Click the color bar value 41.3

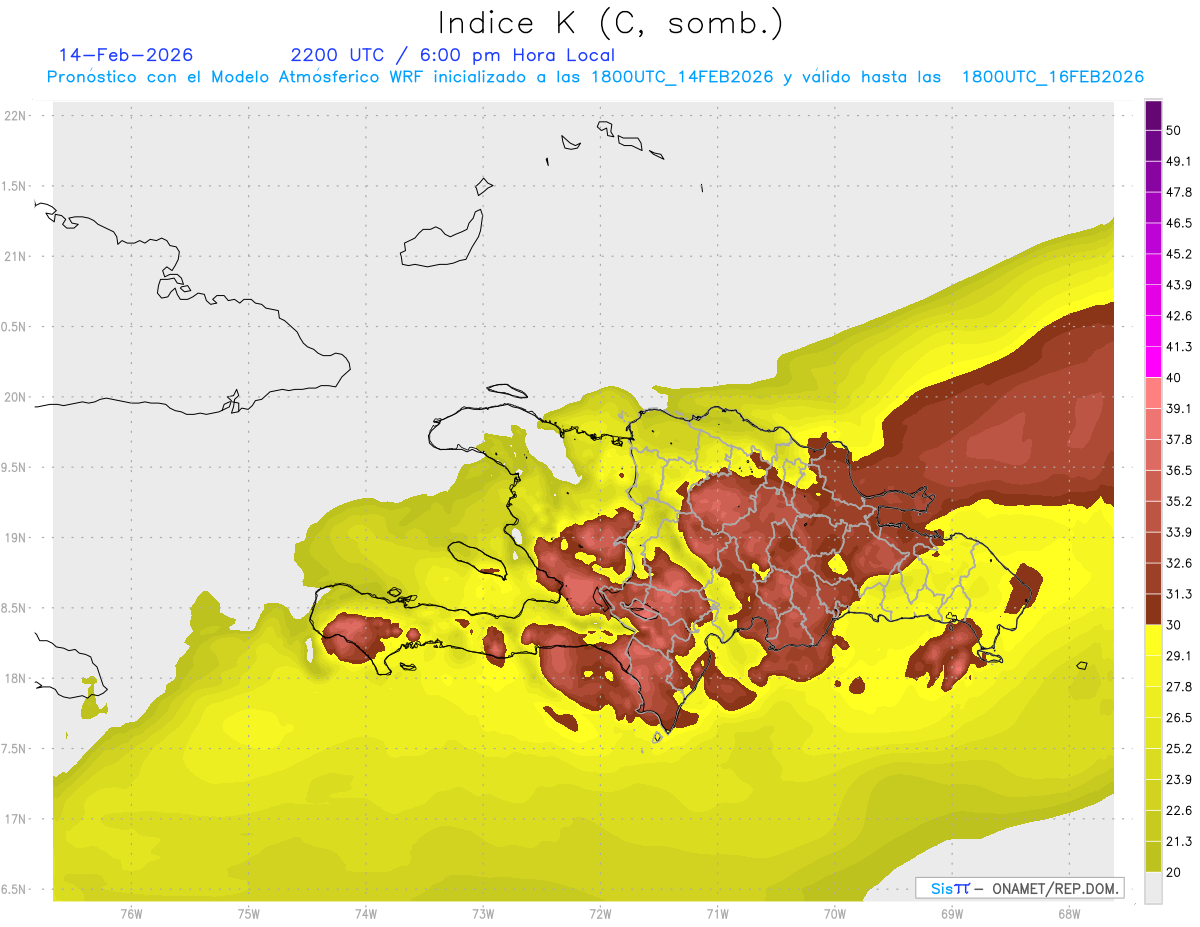1179,347
